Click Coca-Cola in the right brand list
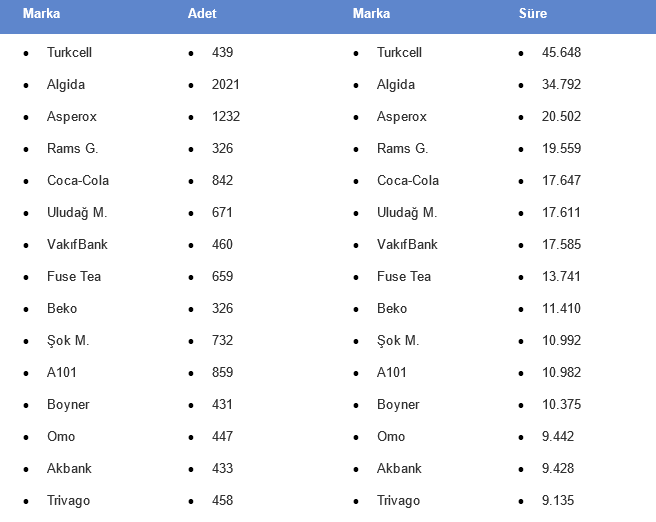 (x=408, y=180)
